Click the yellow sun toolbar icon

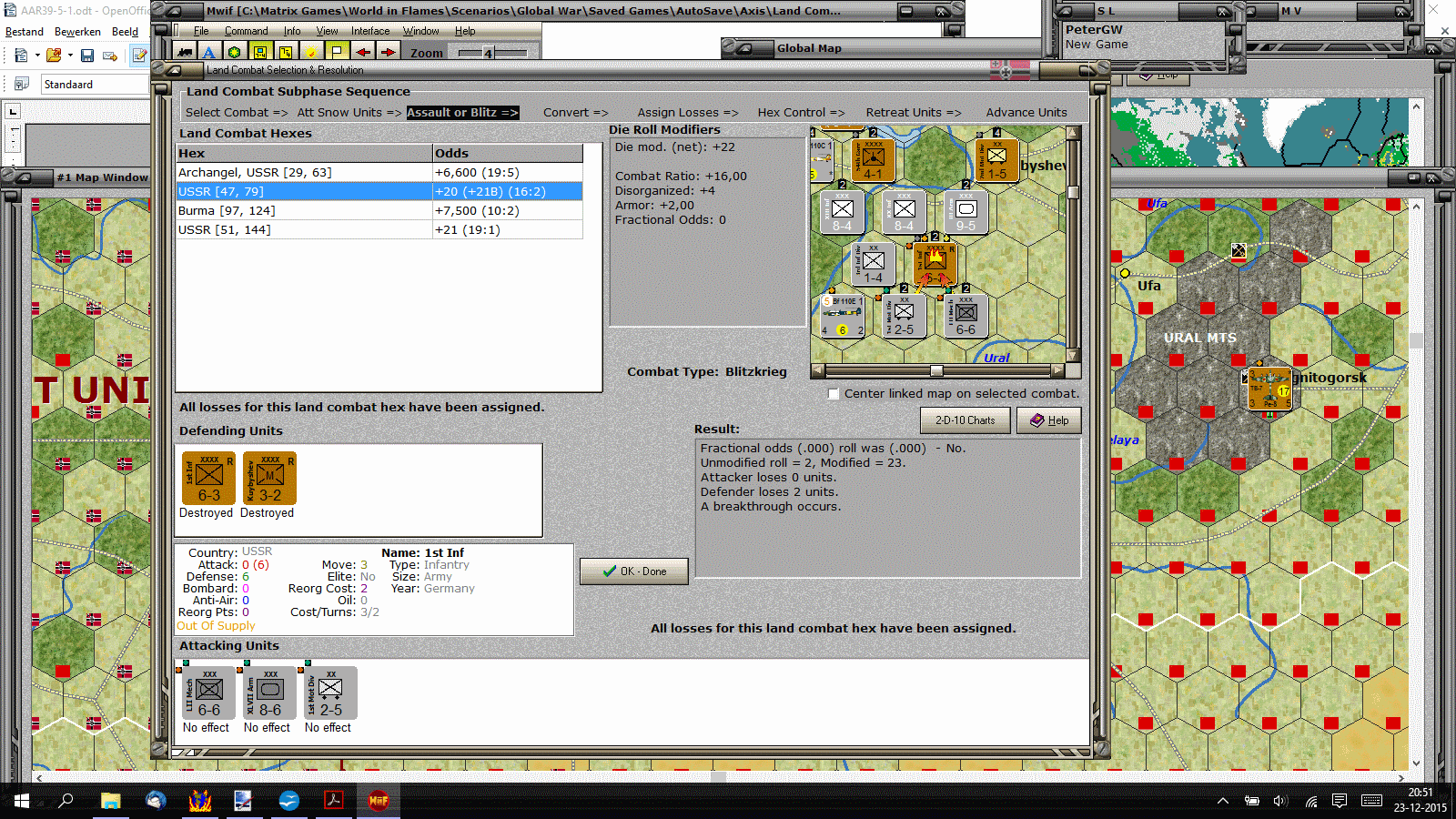[x=311, y=53]
